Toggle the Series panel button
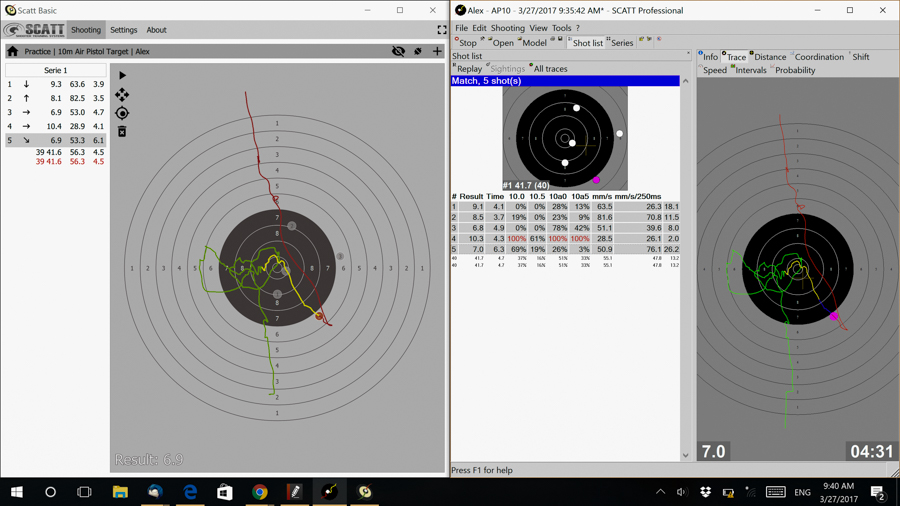Image resolution: width=900 pixels, height=506 pixels. coord(619,42)
